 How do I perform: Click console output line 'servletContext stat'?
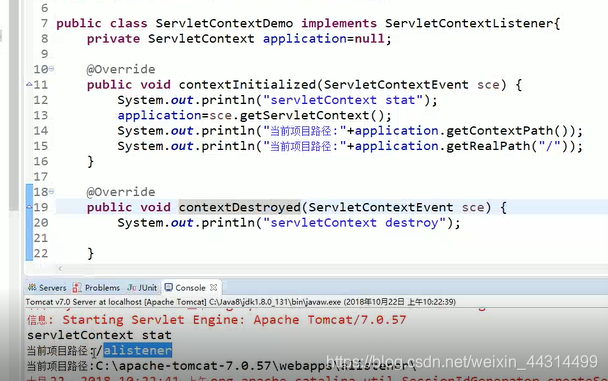(x=99, y=335)
